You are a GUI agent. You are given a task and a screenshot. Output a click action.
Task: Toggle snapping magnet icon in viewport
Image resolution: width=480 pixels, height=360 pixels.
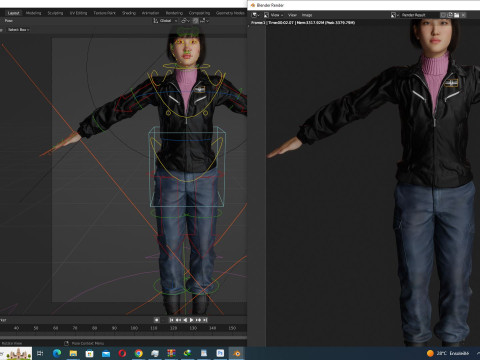pyautogui.click(x=196, y=21)
